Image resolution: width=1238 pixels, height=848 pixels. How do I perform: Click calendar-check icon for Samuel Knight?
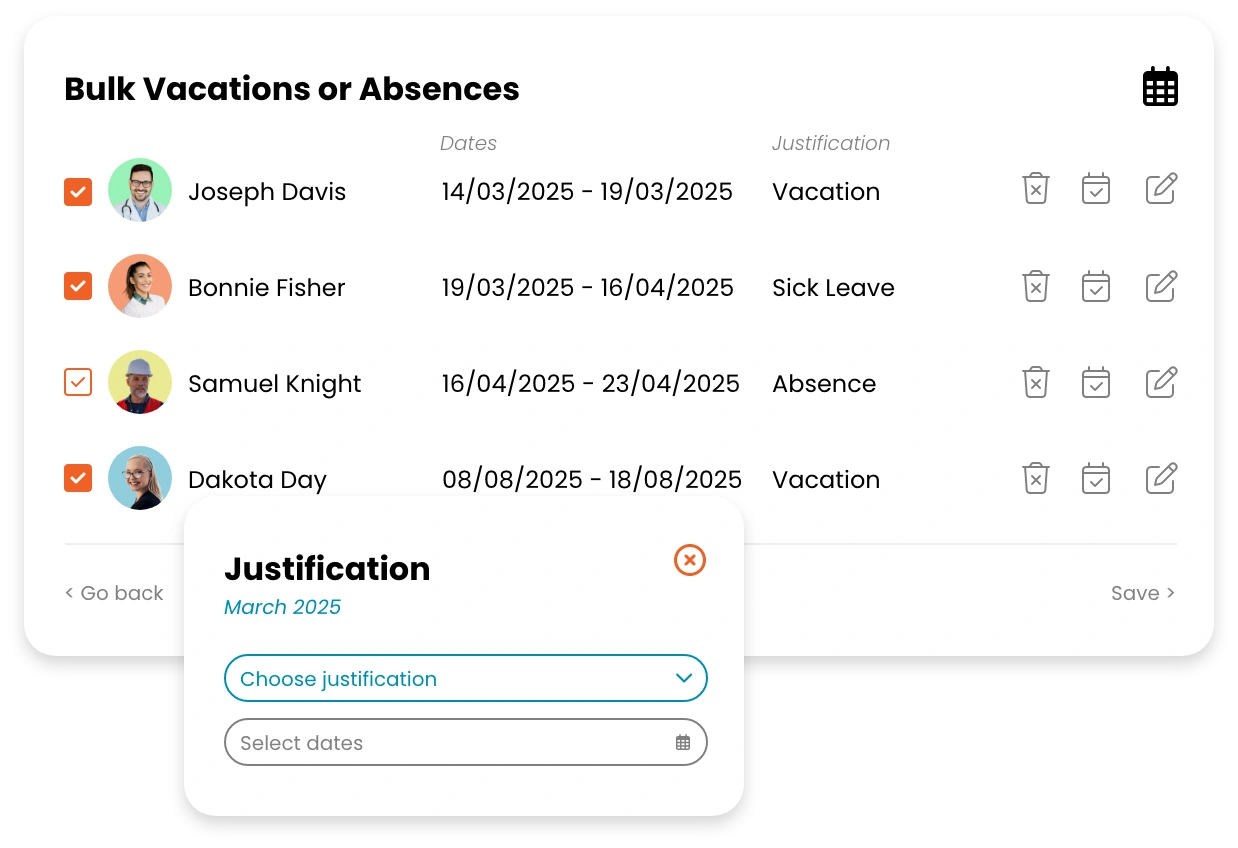(1096, 382)
